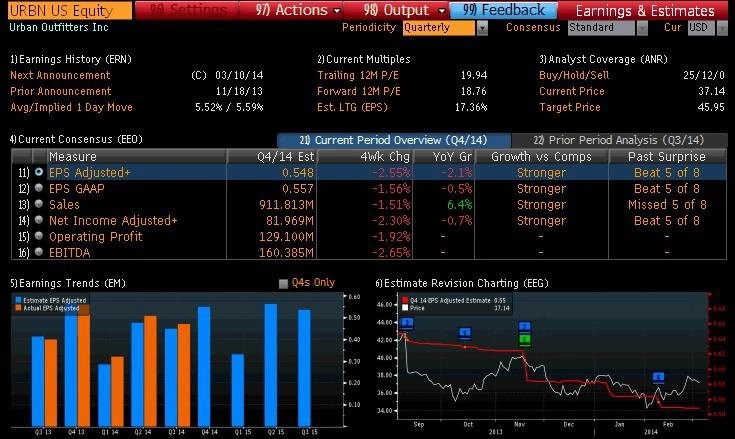Click the EBITDA estimate 160.385M
The height and width of the screenshot is (439, 735).
pos(286,253)
